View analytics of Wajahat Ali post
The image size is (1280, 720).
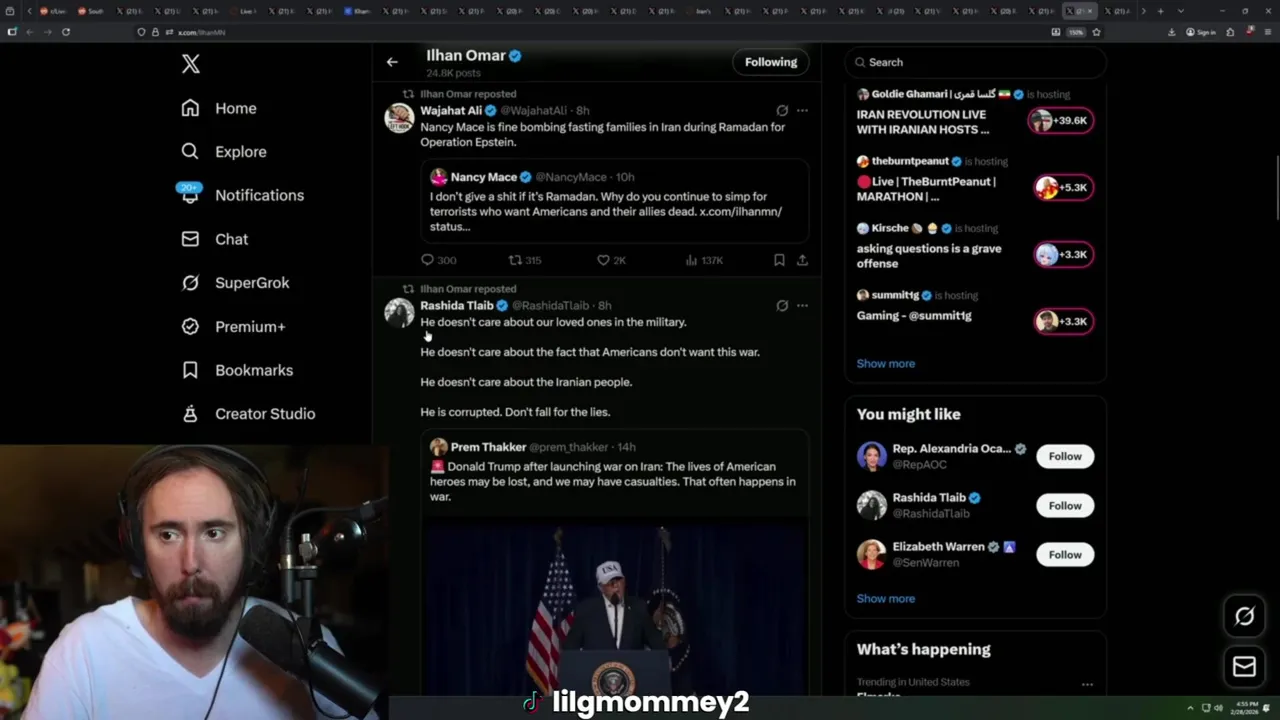tap(704, 260)
